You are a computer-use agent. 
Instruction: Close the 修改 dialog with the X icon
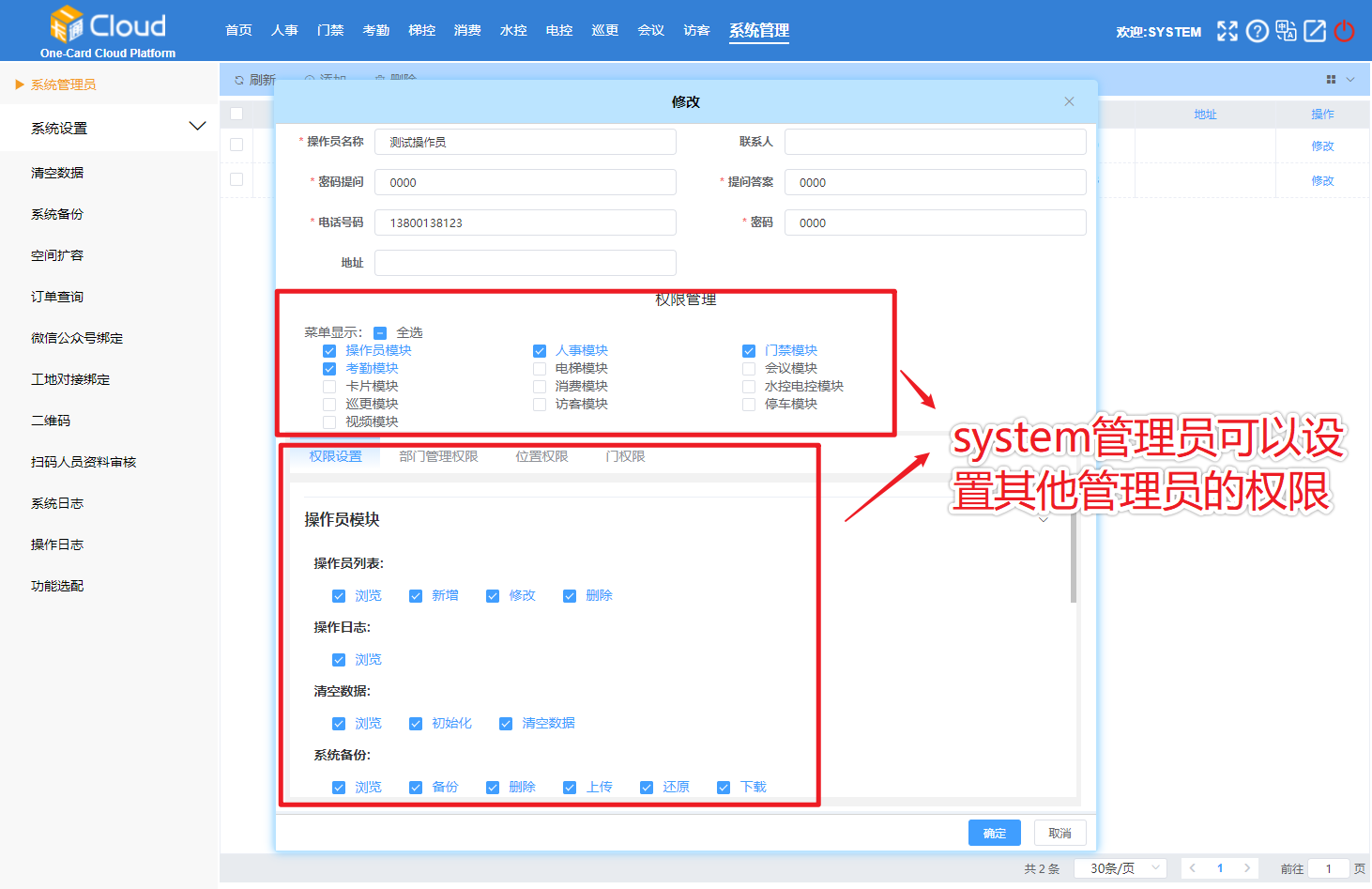click(1069, 101)
